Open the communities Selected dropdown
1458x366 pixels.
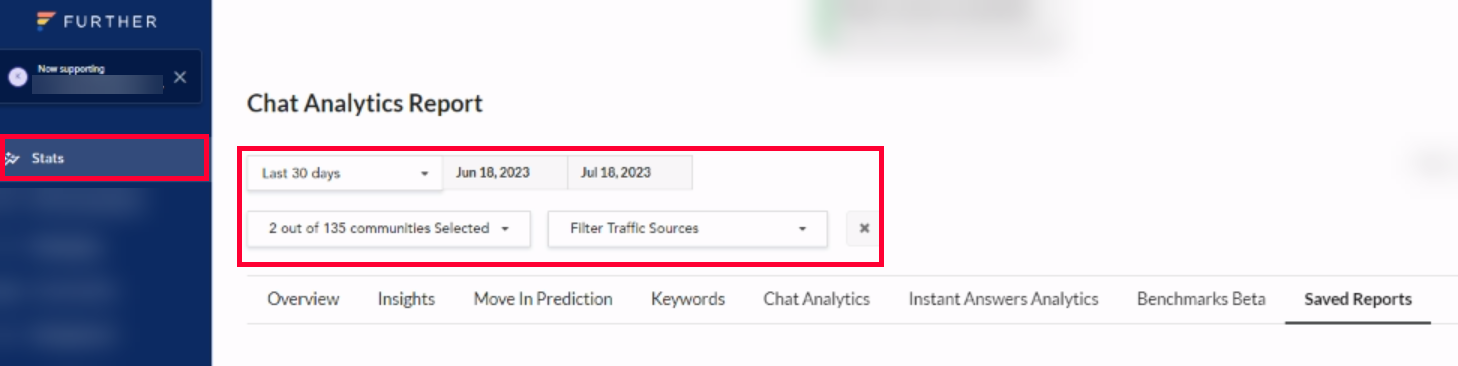(389, 228)
